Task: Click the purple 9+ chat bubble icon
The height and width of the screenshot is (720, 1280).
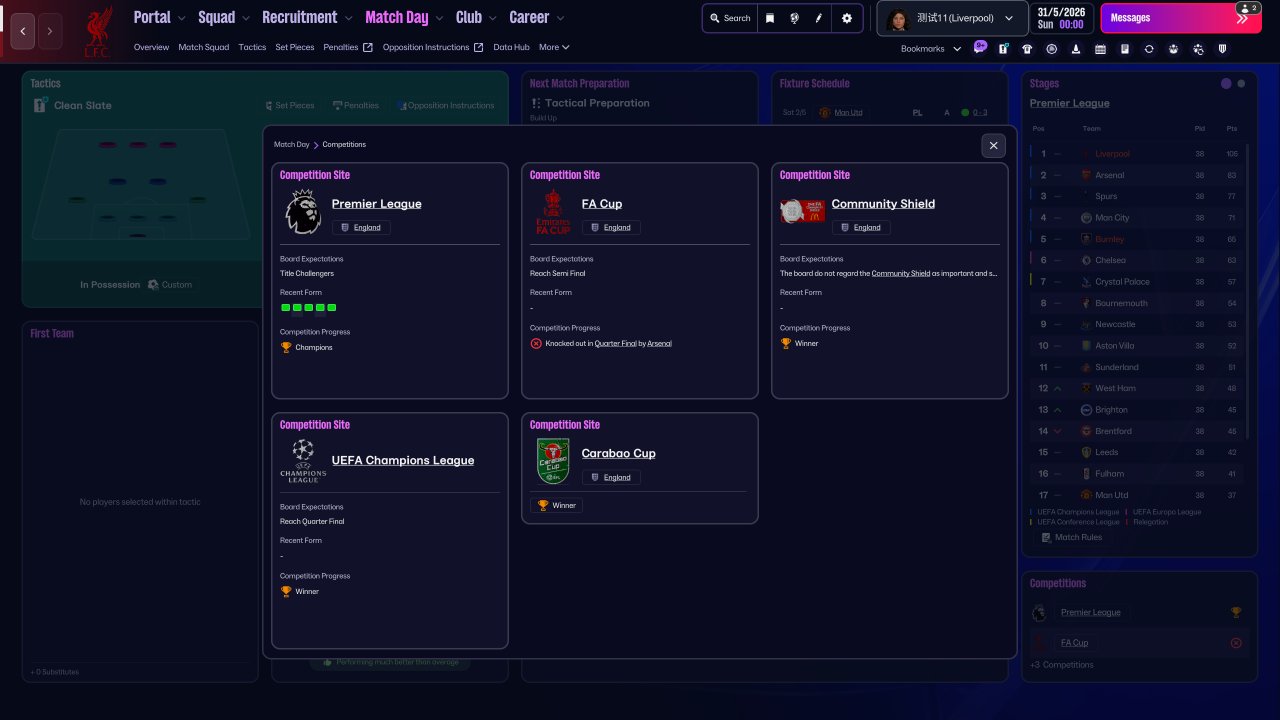Action: coord(980,47)
